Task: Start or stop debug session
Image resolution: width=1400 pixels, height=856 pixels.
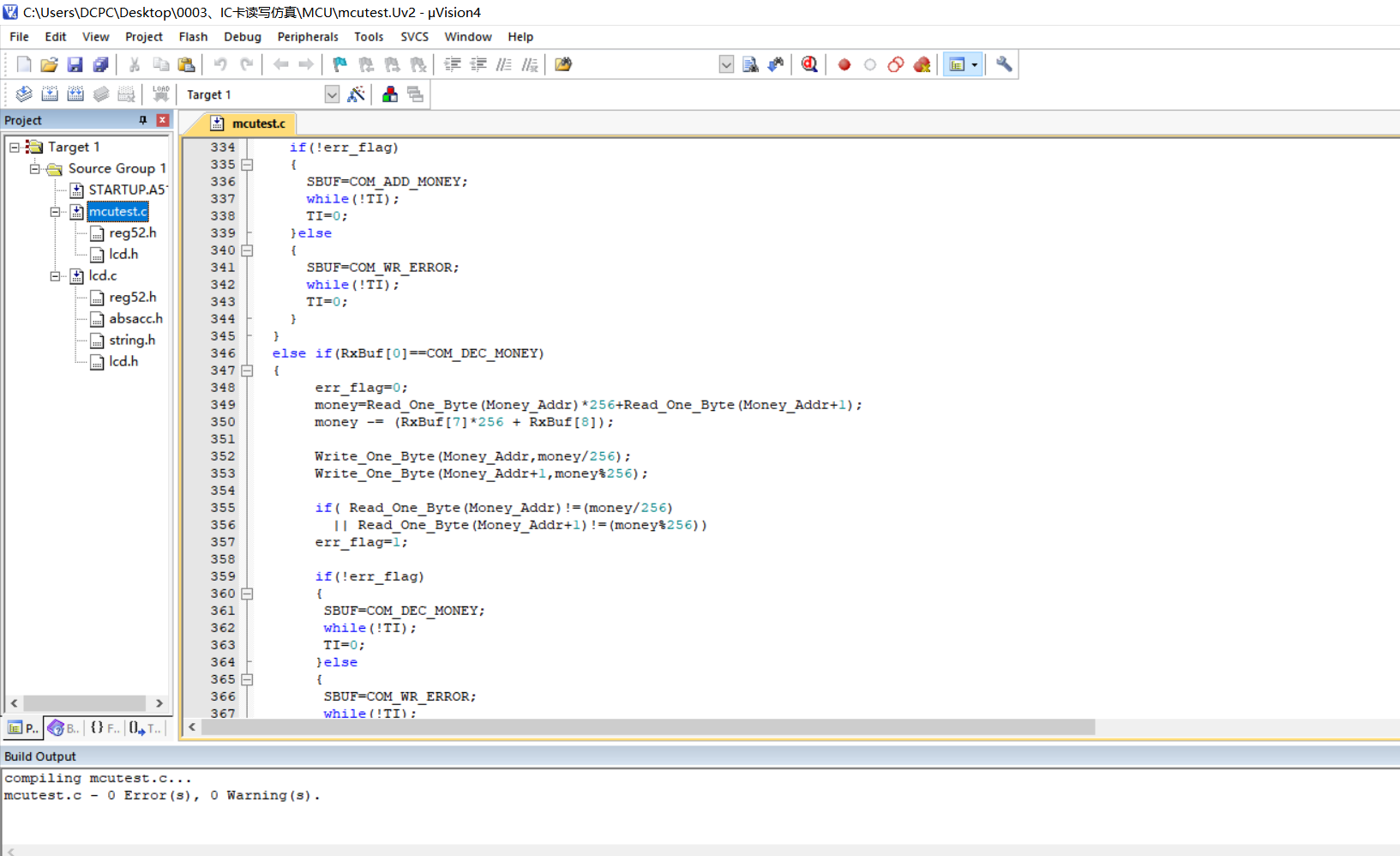Action: [x=809, y=64]
